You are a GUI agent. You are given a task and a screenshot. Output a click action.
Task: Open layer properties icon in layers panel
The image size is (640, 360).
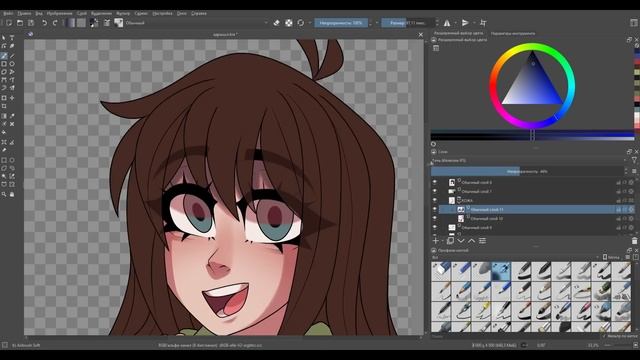pos(482,241)
